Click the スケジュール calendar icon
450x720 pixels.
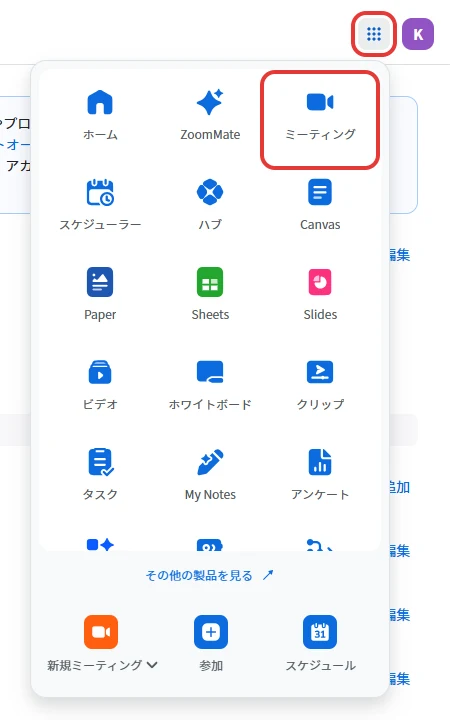[x=320, y=632]
